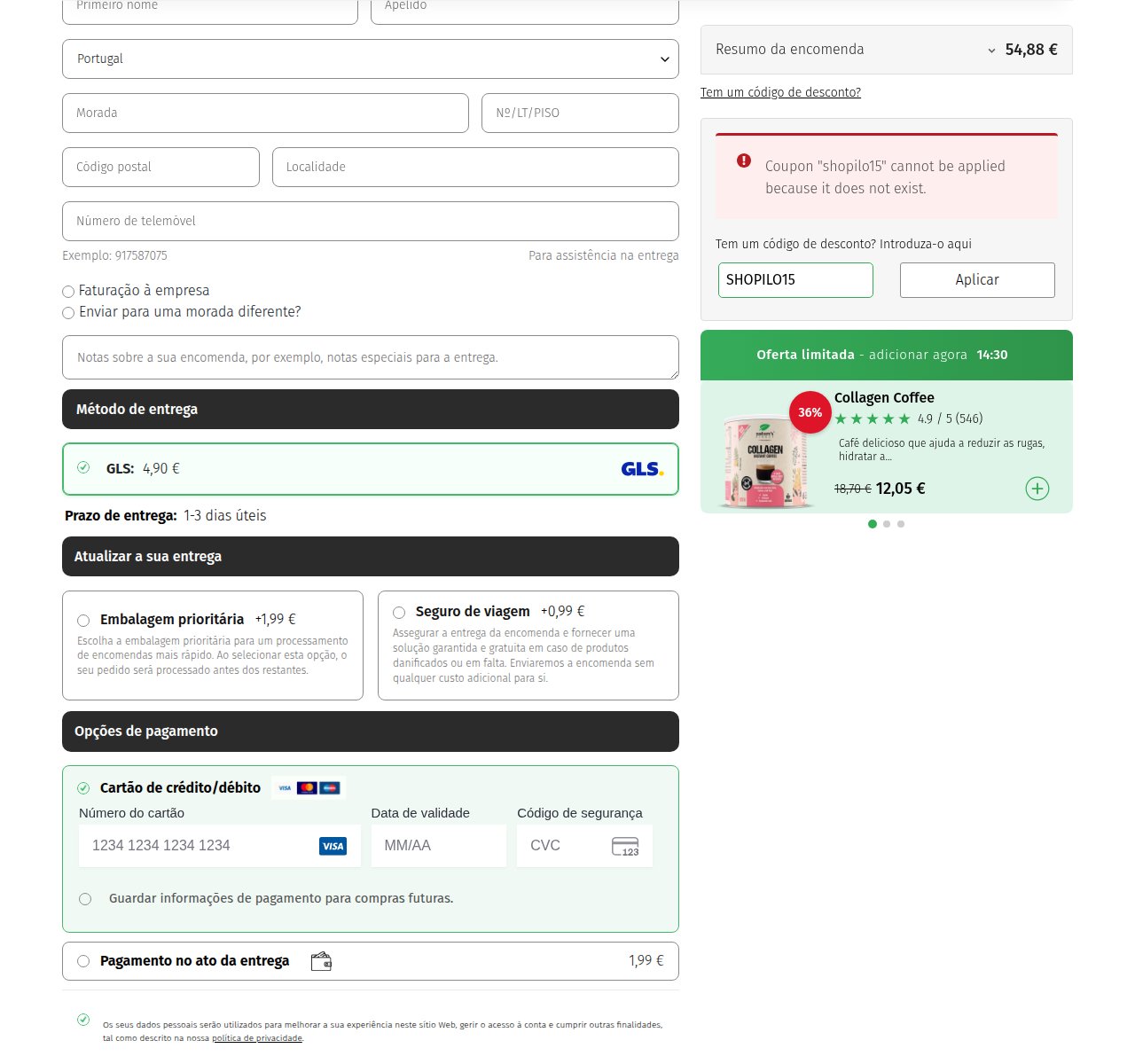Click the Código postal input field
This screenshot has height=1064, width=1135.
160,167
